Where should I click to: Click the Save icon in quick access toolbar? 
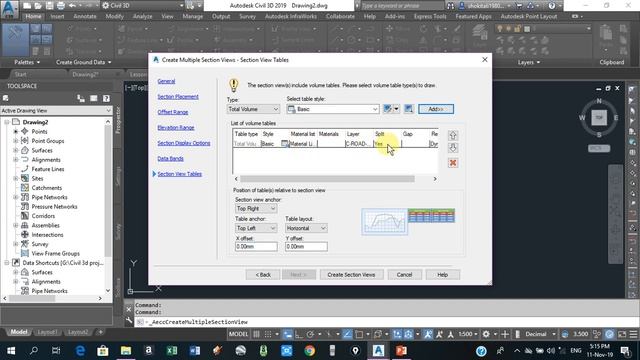[49, 6]
